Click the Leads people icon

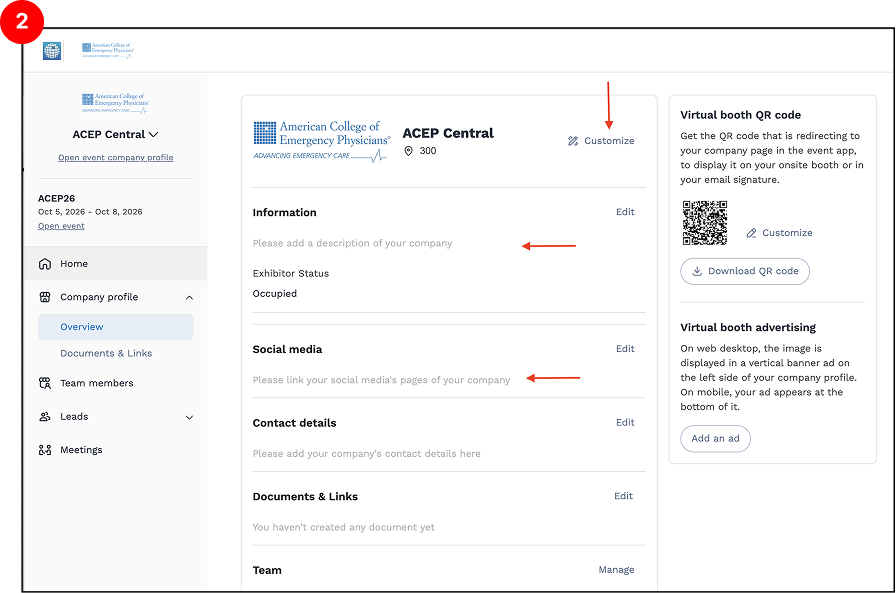pyautogui.click(x=45, y=417)
